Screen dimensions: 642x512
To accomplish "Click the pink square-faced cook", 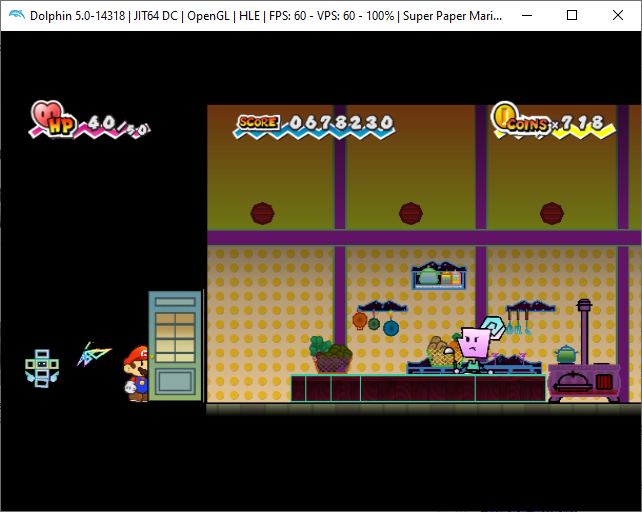I will [474, 349].
